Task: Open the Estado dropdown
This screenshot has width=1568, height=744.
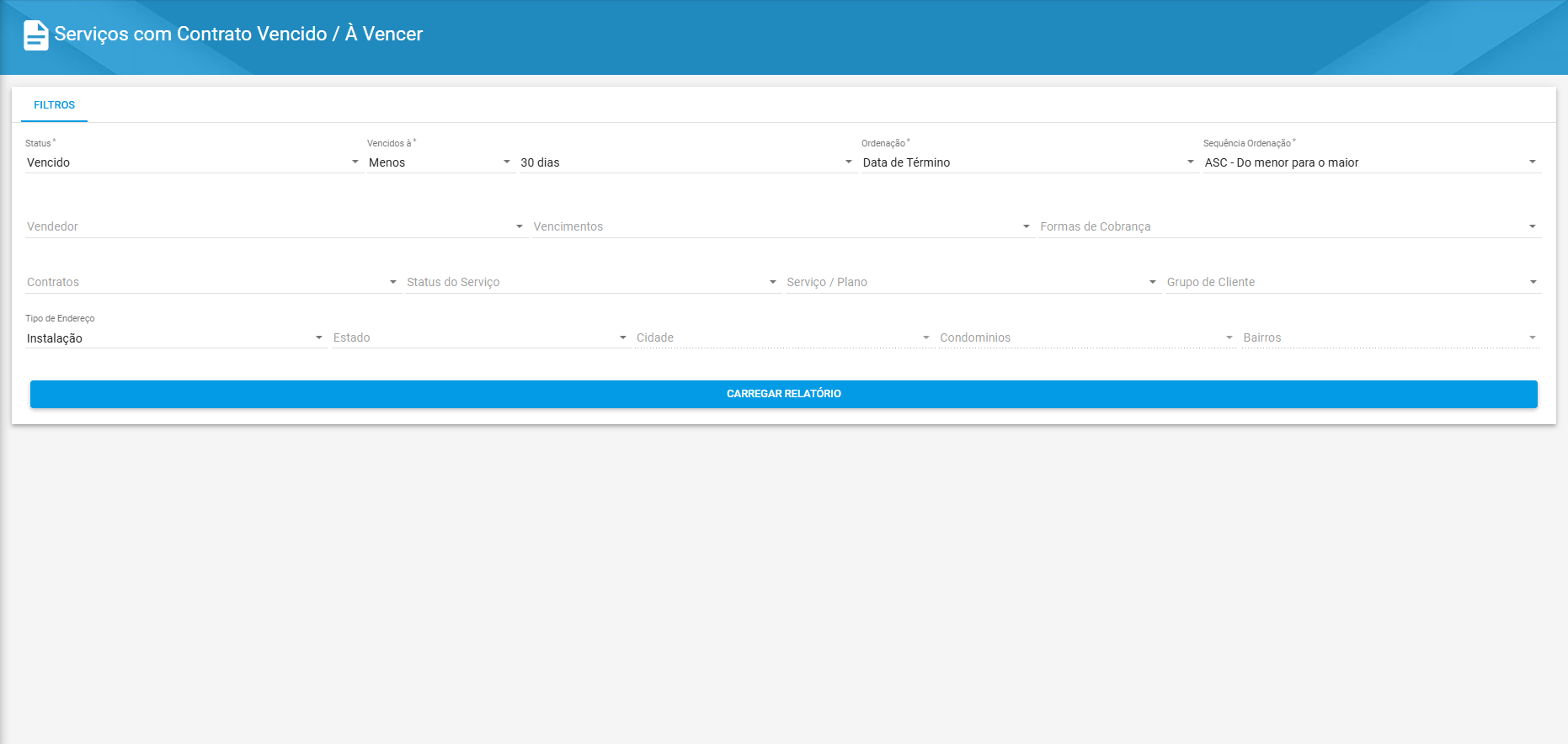Action: (x=481, y=337)
